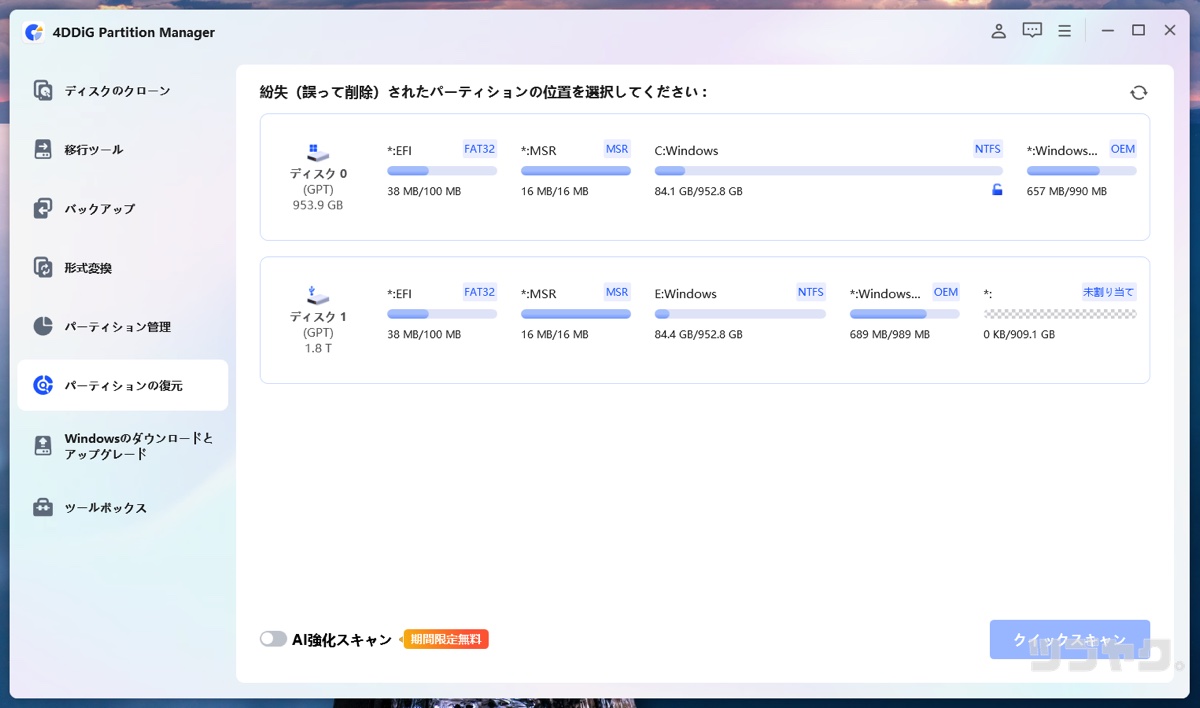This screenshot has width=1200, height=708.
Task: Click the migration tool sidebar icon
Action: tap(43, 150)
